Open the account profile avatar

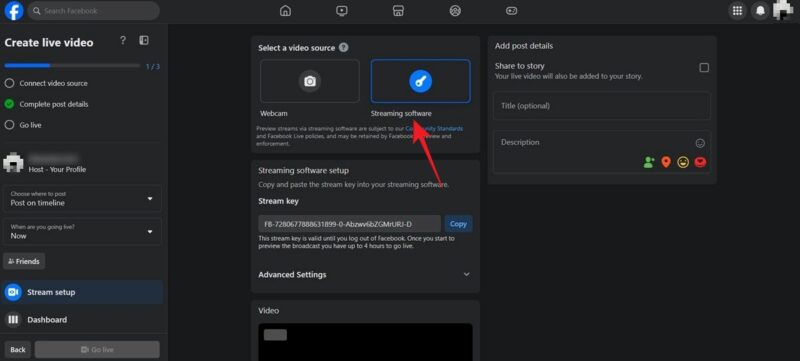(783, 11)
